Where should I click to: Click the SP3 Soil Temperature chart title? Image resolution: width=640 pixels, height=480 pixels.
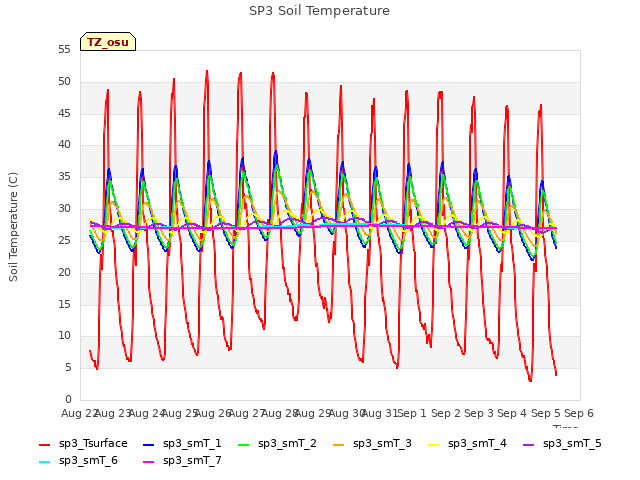pyautogui.click(x=319, y=11)
